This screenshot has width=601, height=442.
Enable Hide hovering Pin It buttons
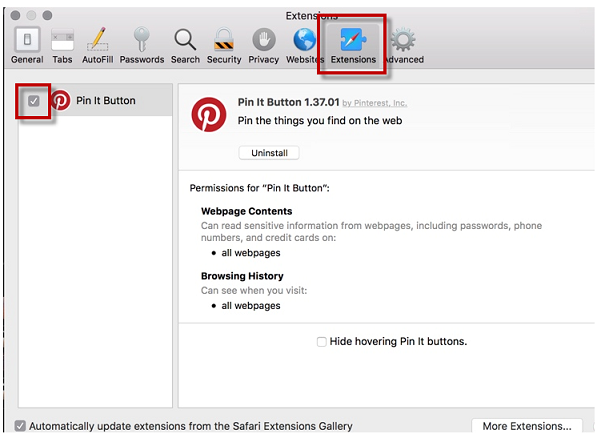pos(322,341)
